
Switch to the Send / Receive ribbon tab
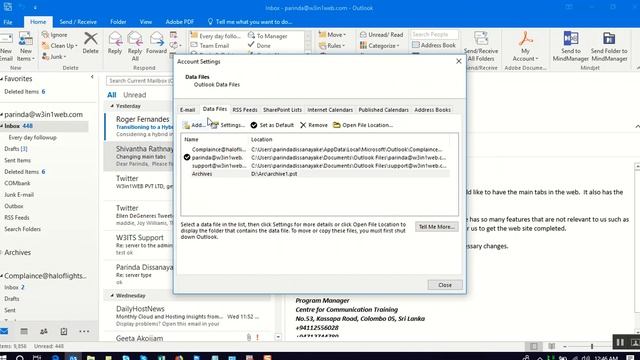point(78,22)
